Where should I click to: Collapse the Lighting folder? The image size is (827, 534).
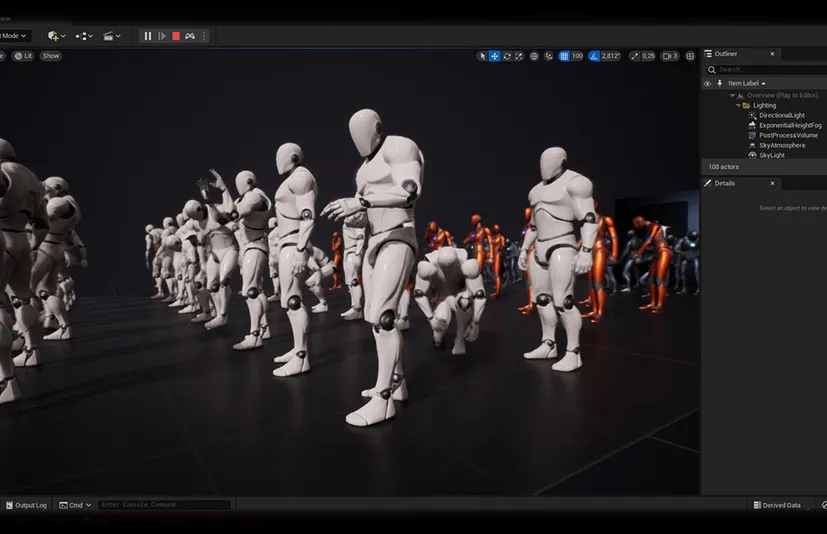pyautogui.click(x=738, y=106)
